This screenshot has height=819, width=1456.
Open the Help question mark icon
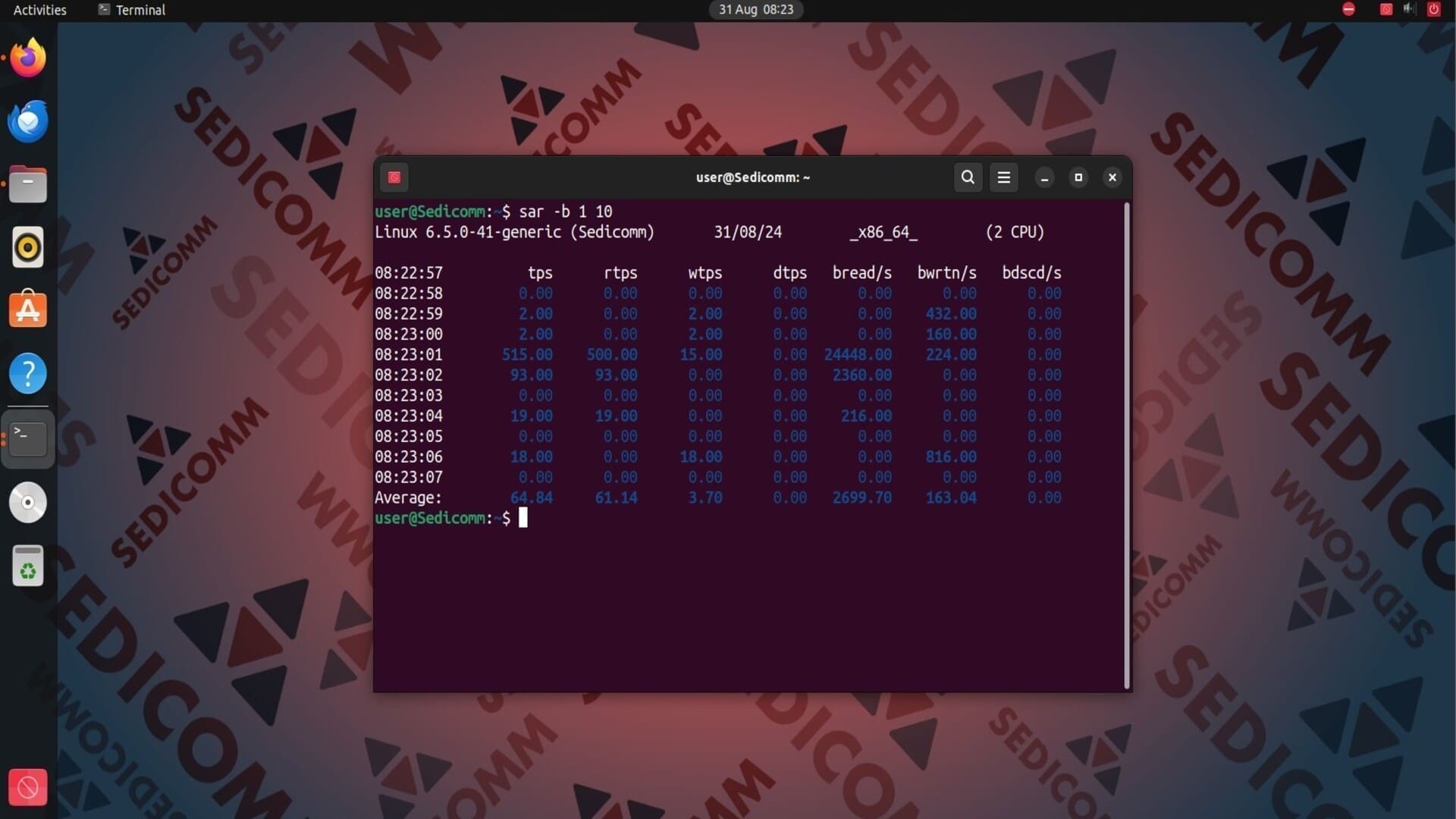click(28, 373)
